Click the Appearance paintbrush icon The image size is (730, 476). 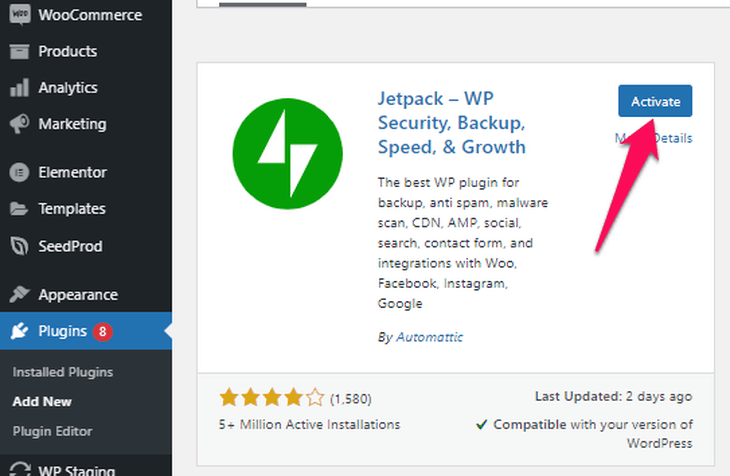18,295
